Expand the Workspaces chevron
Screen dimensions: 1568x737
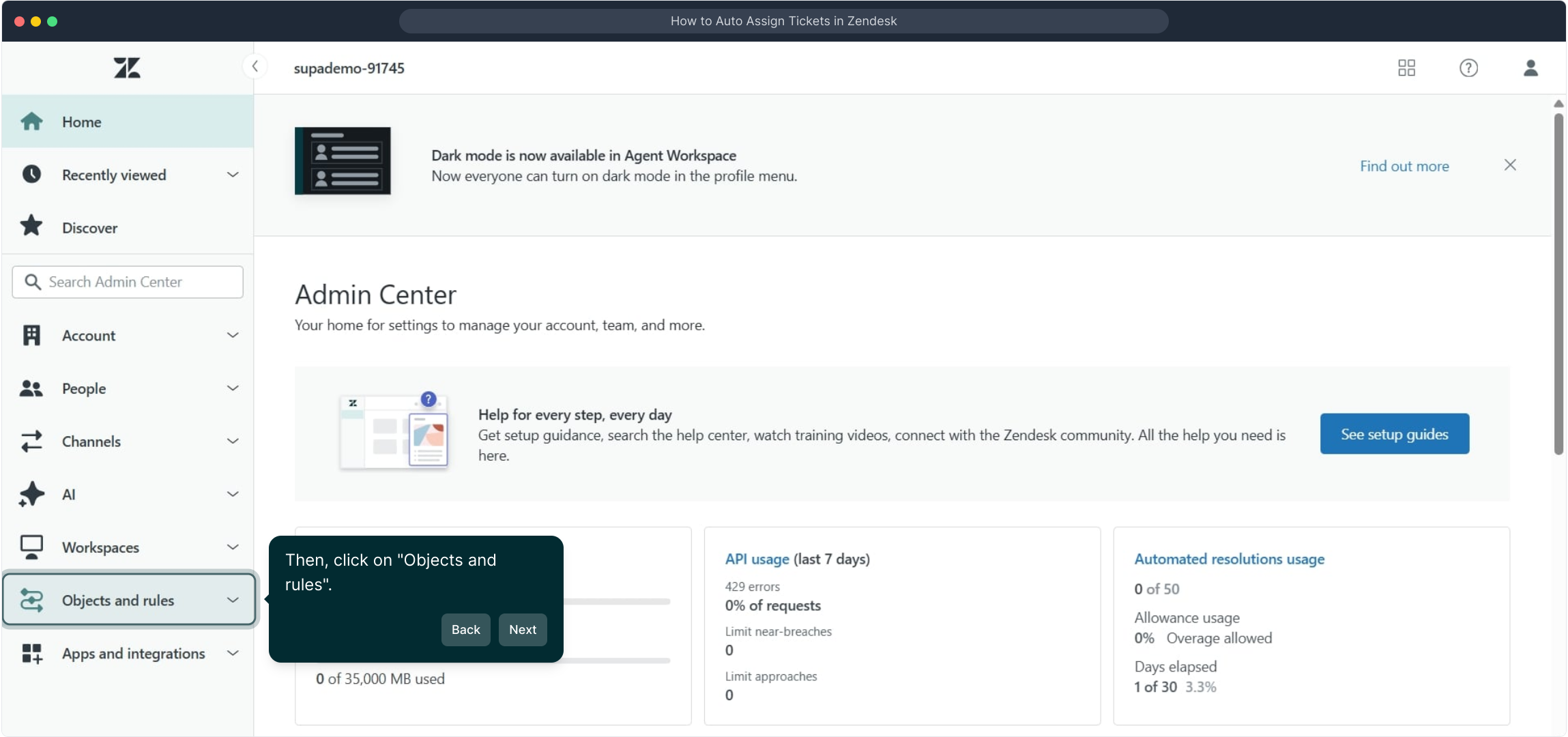point(233,547)
